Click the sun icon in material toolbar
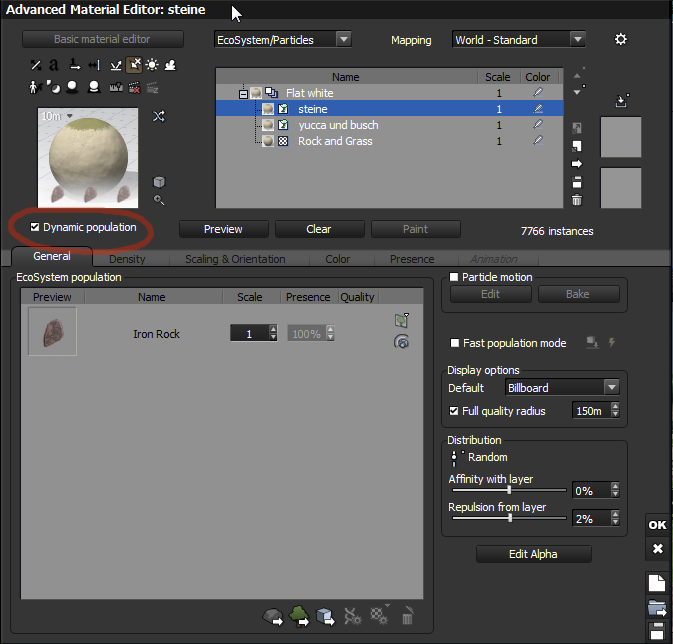 click(152, 65)
